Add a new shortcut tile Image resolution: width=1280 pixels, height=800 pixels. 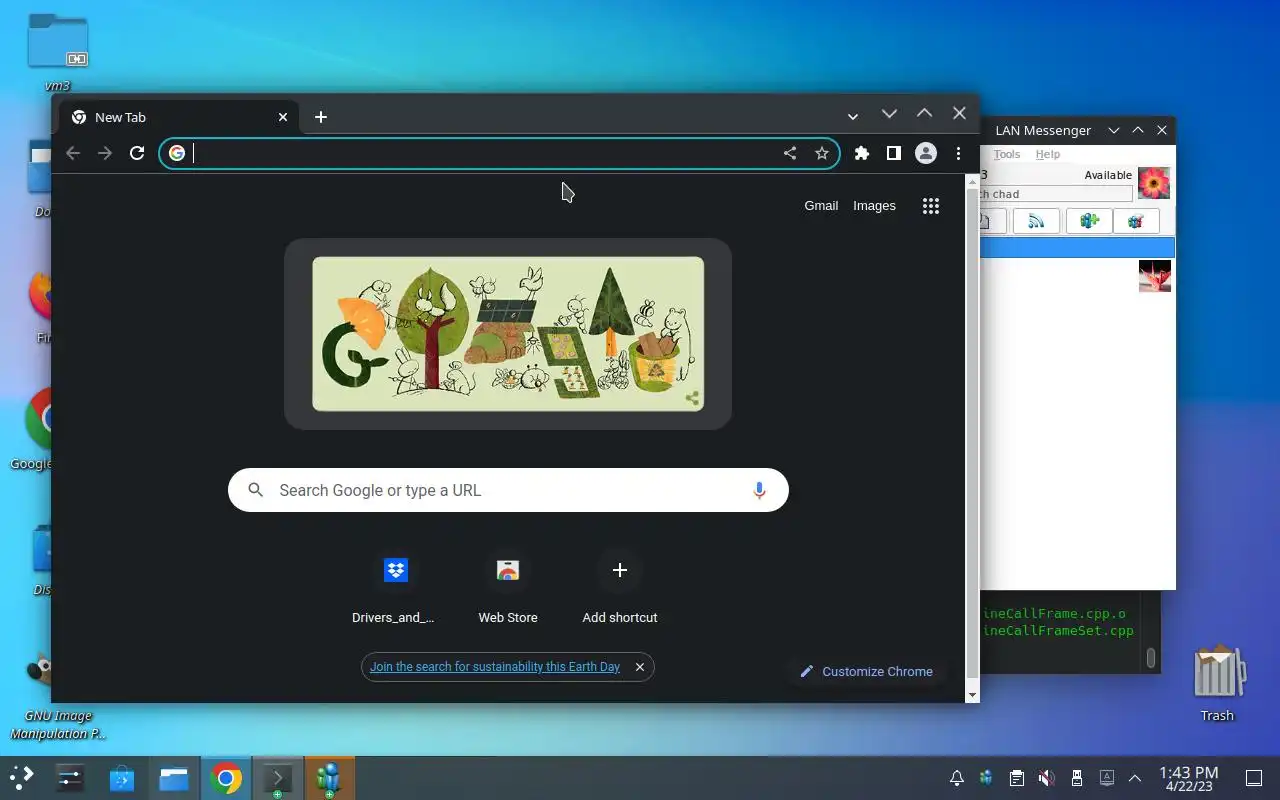620,588
